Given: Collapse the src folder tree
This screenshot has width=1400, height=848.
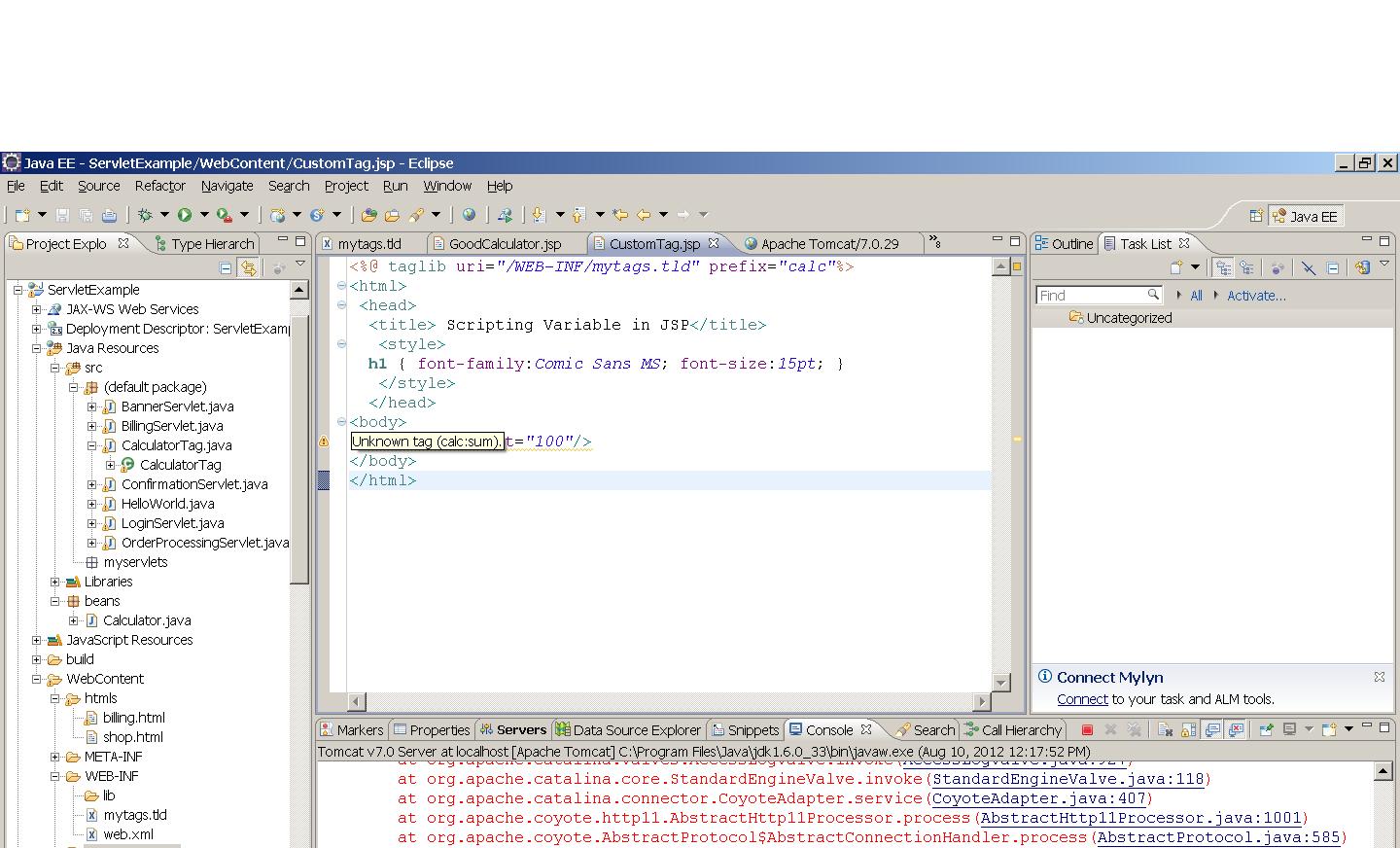Looking at the screenshot, I should 56,368.
